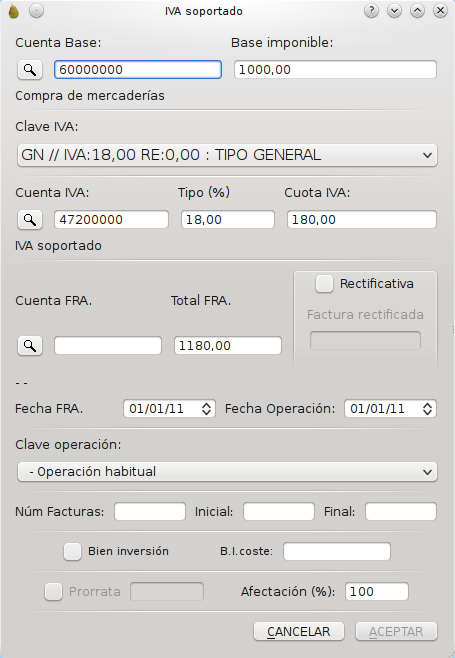The image size is (455, 658).
Task: Shade window using down-chevron title button
Action: coord(395,11)
